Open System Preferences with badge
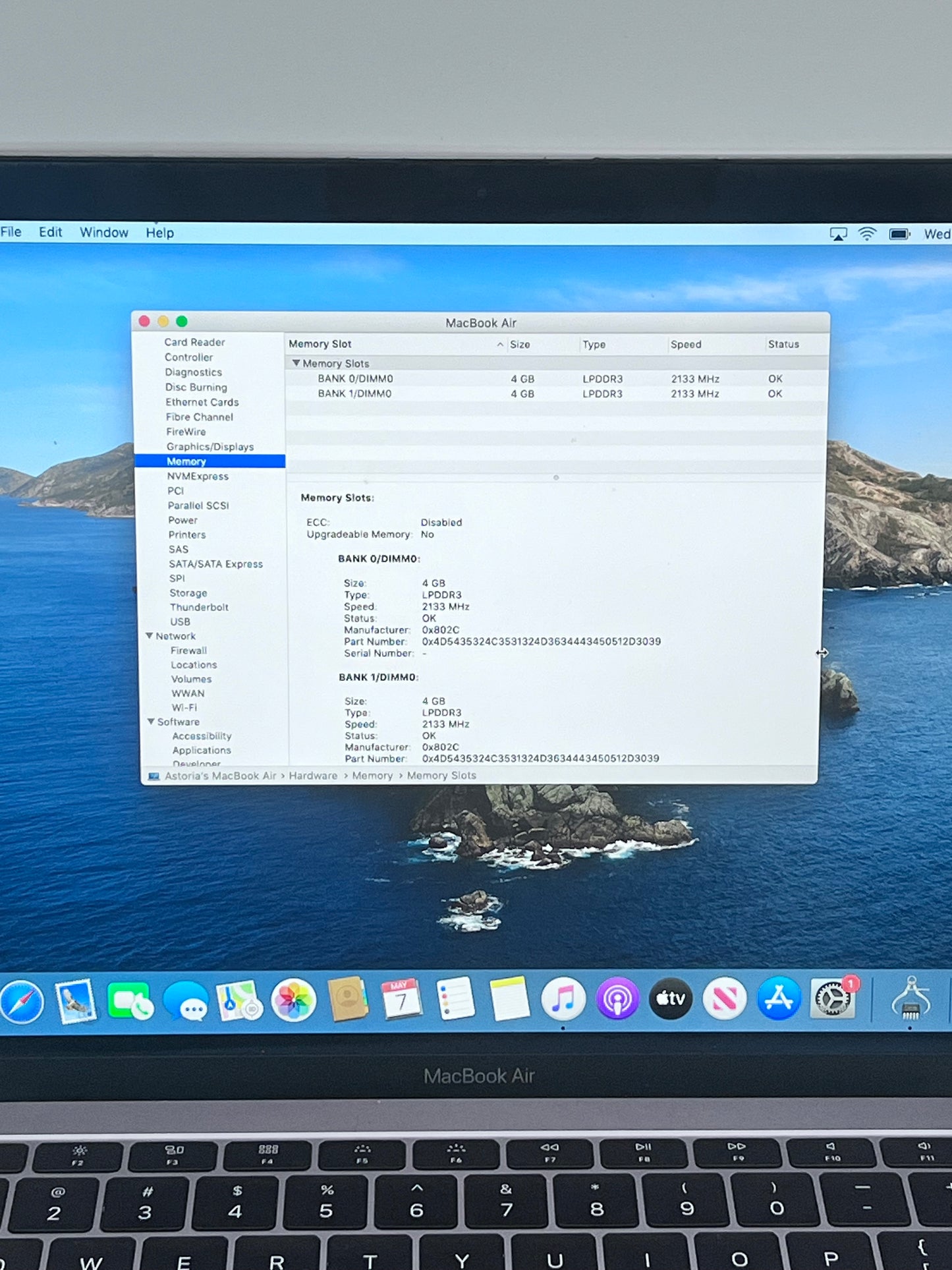 (833, 998)
